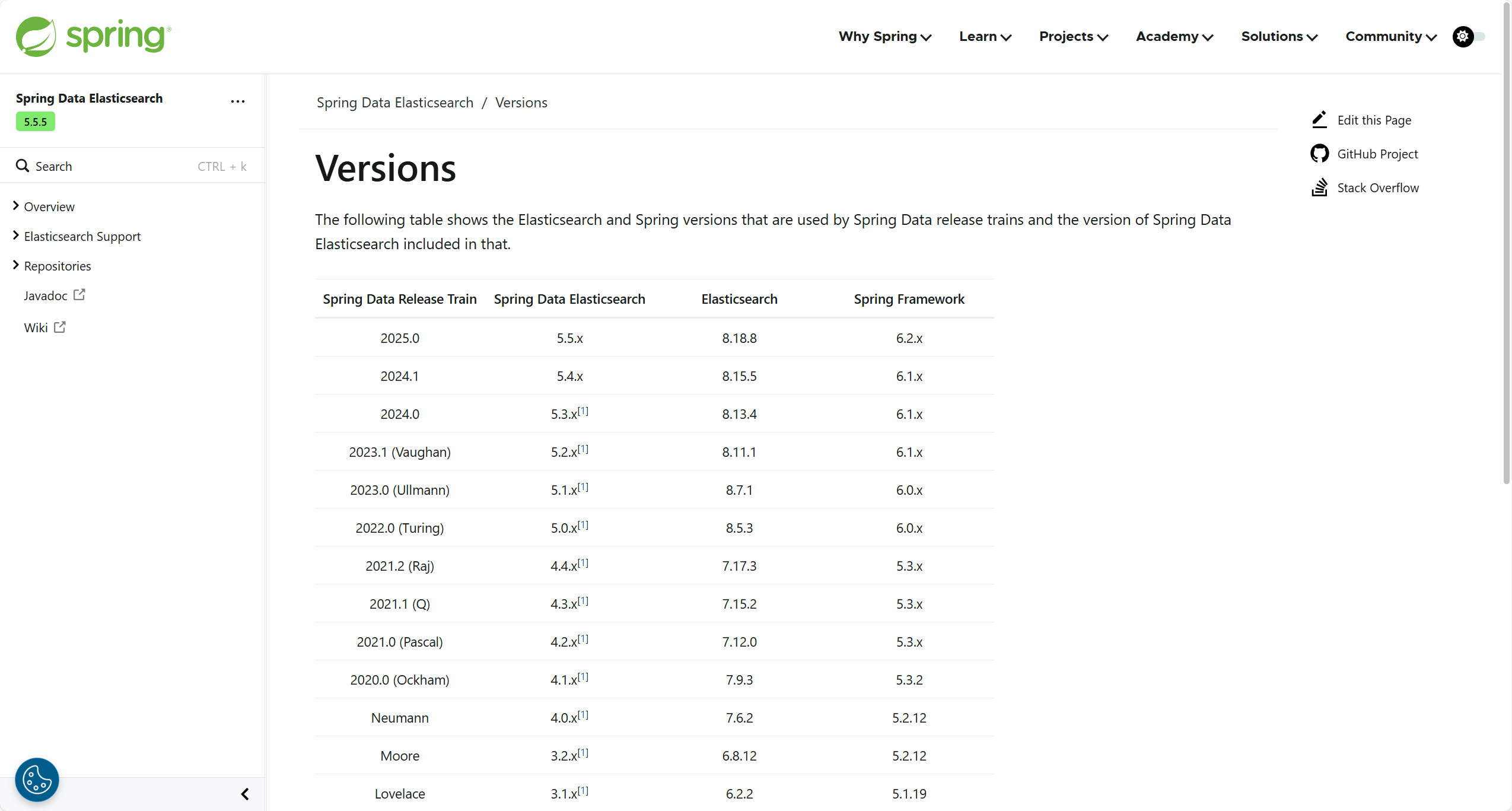This screenshot has height=811, width=1512.
Task: Expand the Elasticsearch Support section
Action: 16,236
